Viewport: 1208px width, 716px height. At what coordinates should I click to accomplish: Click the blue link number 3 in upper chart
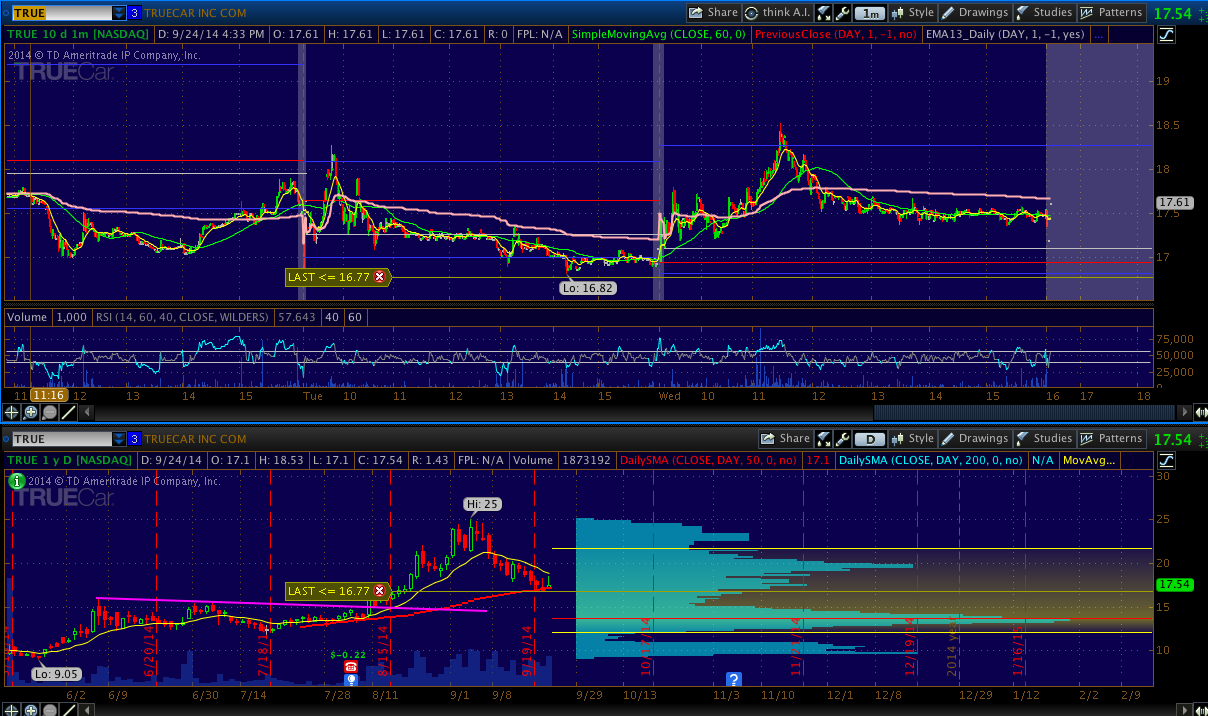(x=134, y=13)
